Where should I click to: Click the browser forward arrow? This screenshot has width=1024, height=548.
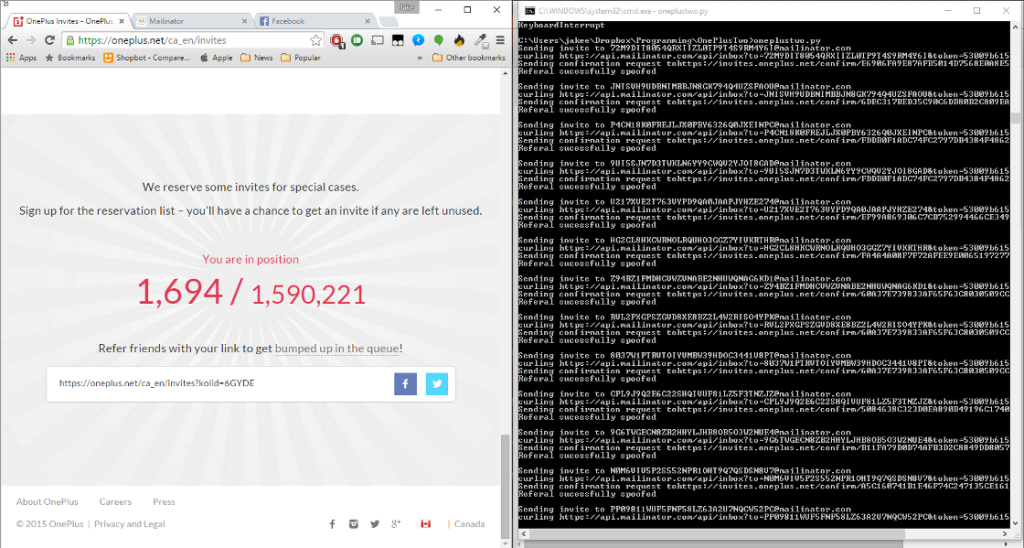point(31,40)
